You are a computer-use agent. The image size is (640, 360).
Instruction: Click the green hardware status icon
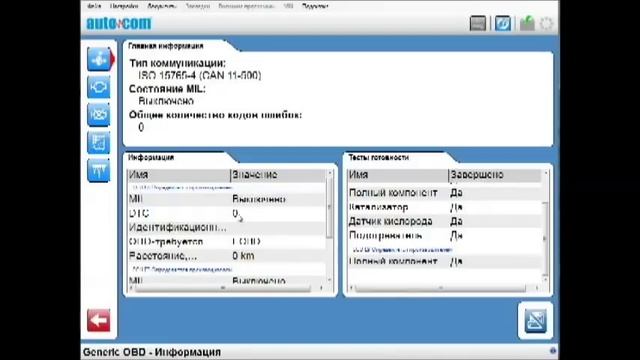coord(527,23)
